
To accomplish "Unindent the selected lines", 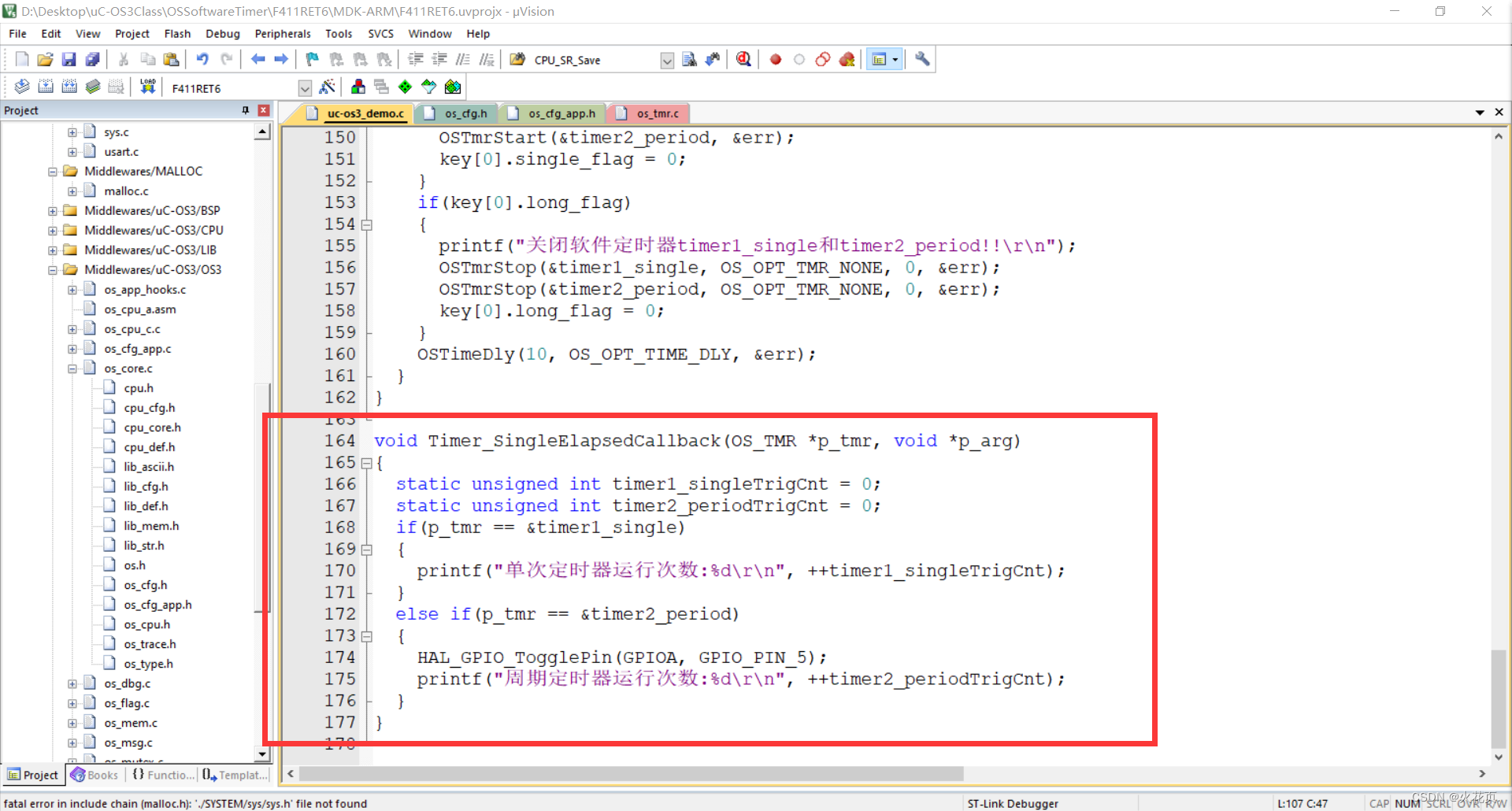I will [439, 59].
